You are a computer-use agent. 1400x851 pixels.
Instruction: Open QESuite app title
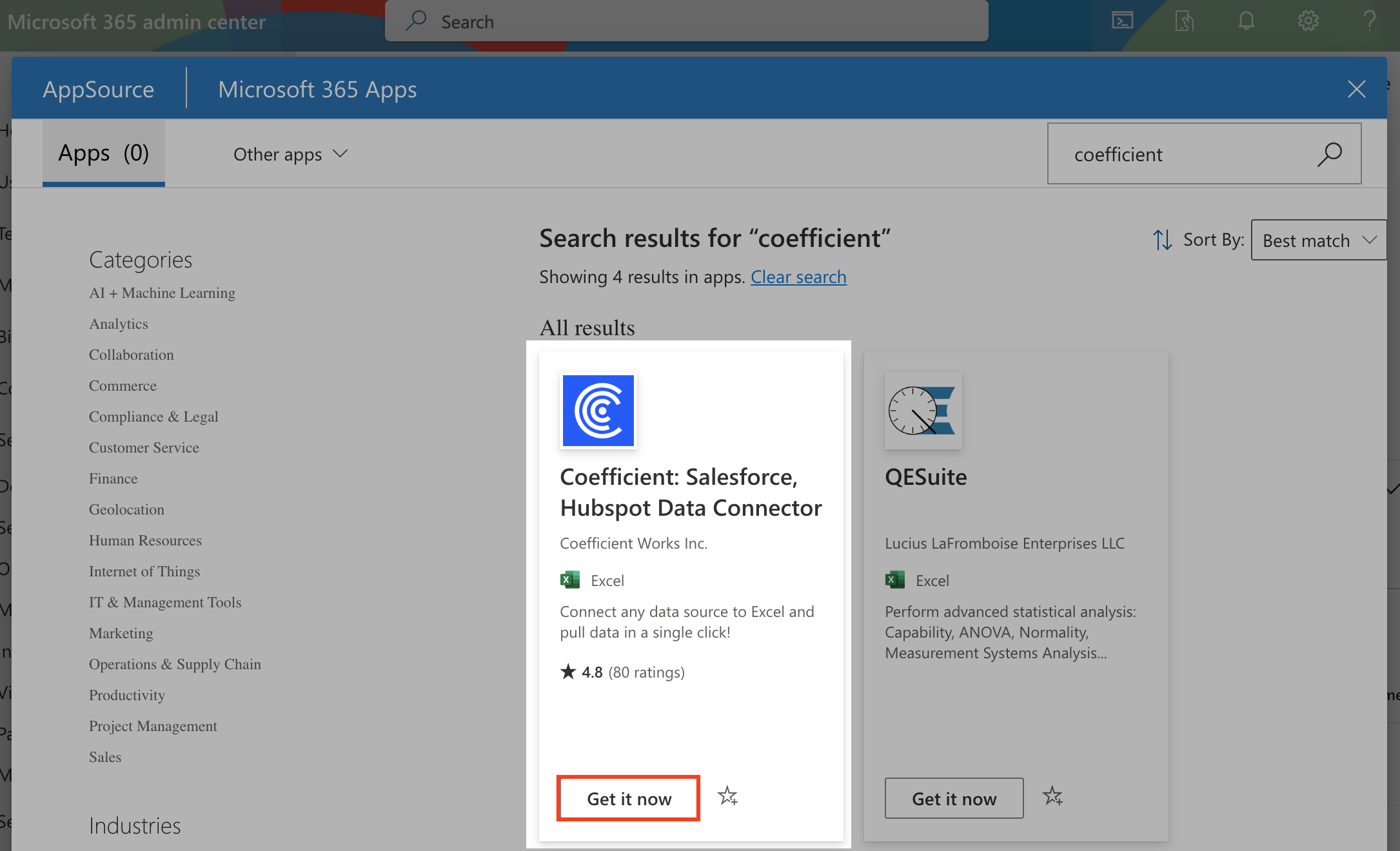(x=926, y=477)
